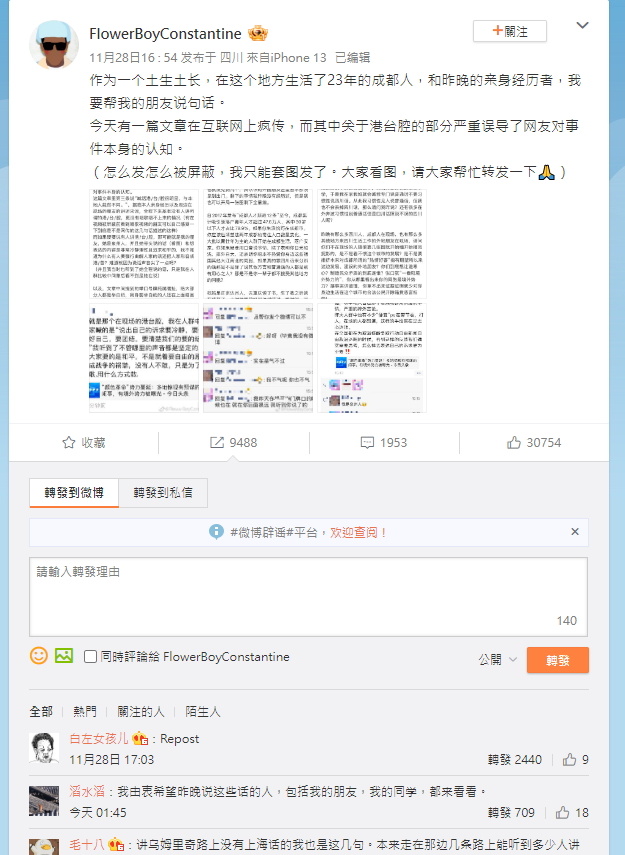Click the +關注 follow button
This screenshot has width=625, height=855.
510,31
